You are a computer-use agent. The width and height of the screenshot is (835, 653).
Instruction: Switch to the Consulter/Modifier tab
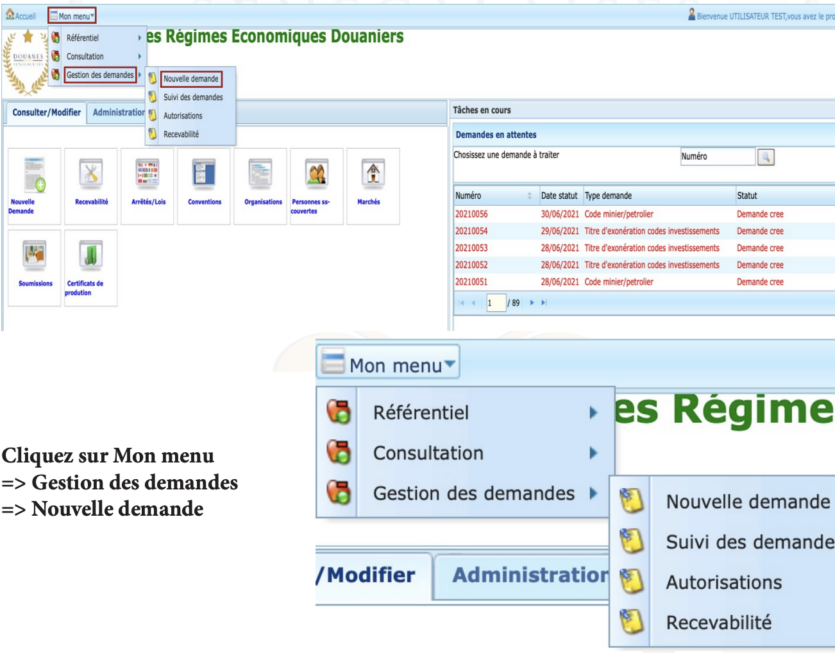click(45, 113)
